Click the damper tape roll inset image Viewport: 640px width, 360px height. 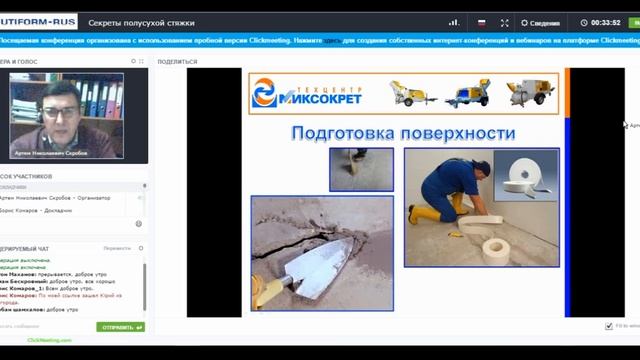point(526,176)
